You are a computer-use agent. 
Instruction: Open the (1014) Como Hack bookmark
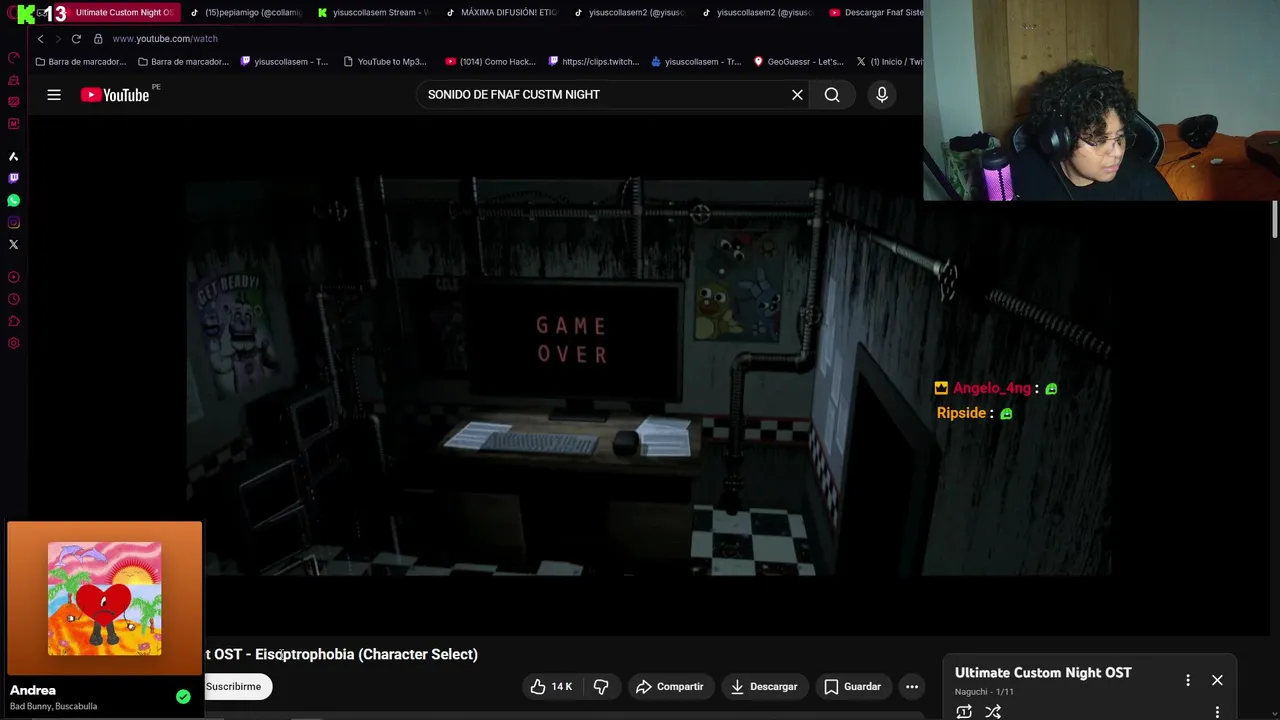[491, 62]
